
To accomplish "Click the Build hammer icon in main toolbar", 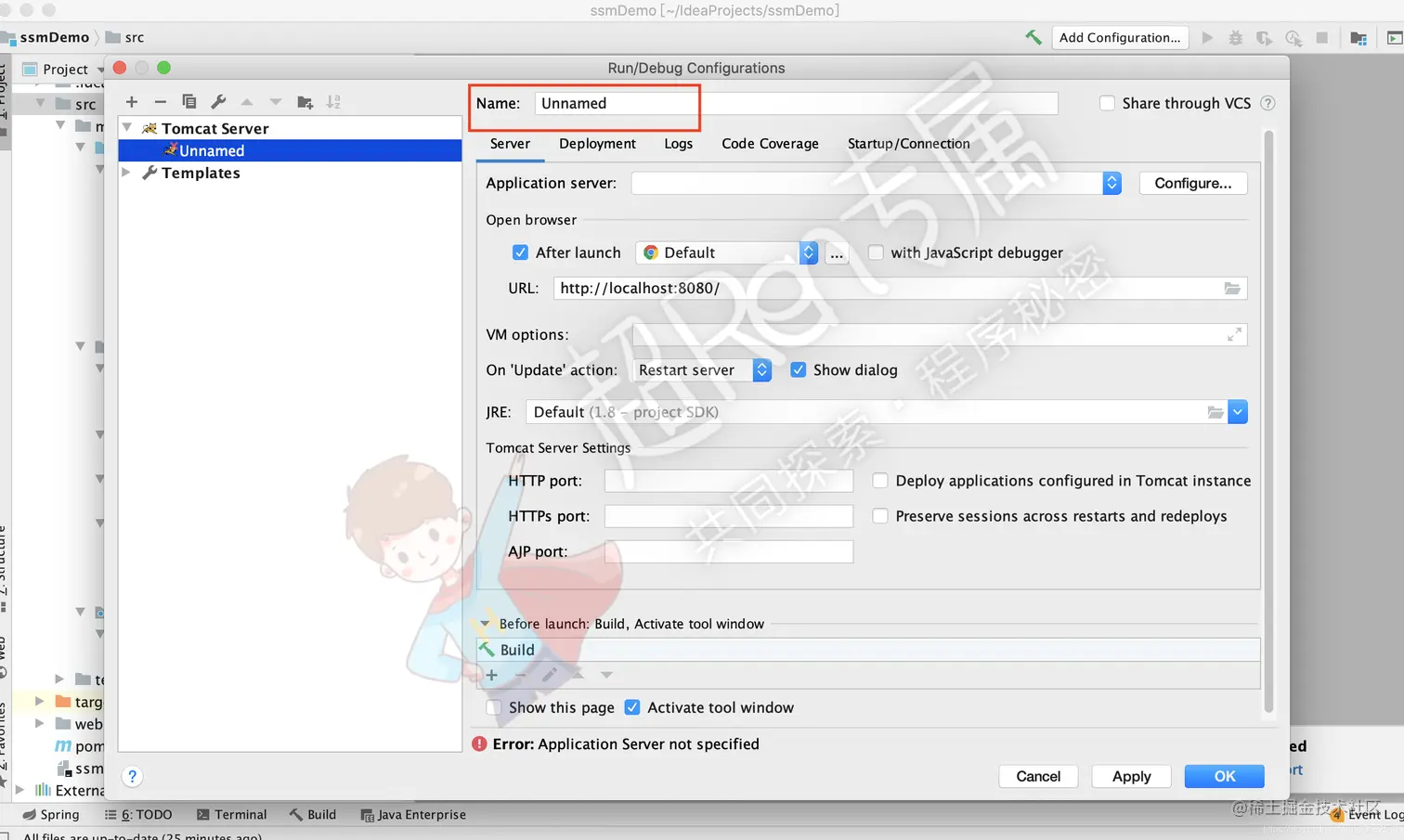I will (1033, 38).
